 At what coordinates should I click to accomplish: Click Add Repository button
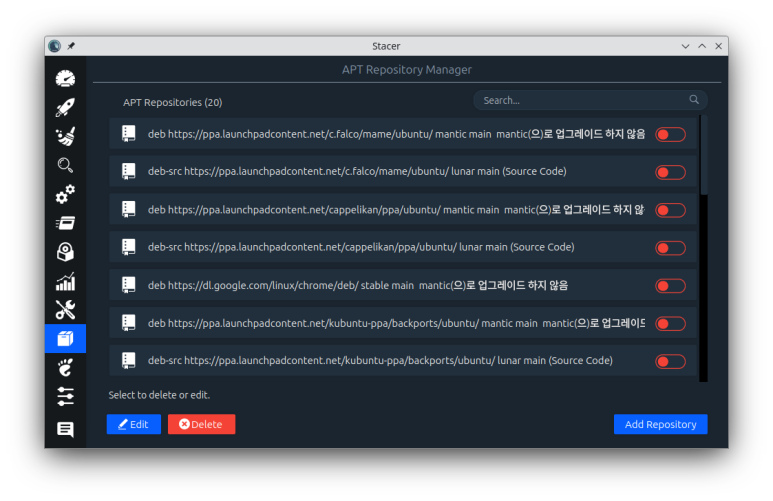pos(660,424)
